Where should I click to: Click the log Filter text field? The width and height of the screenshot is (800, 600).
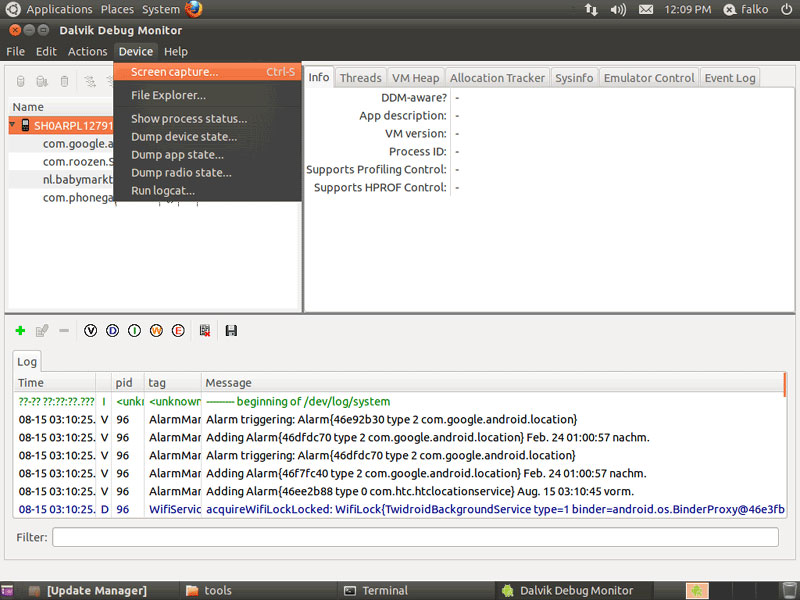pyautogui.click(x=415, y=537)
